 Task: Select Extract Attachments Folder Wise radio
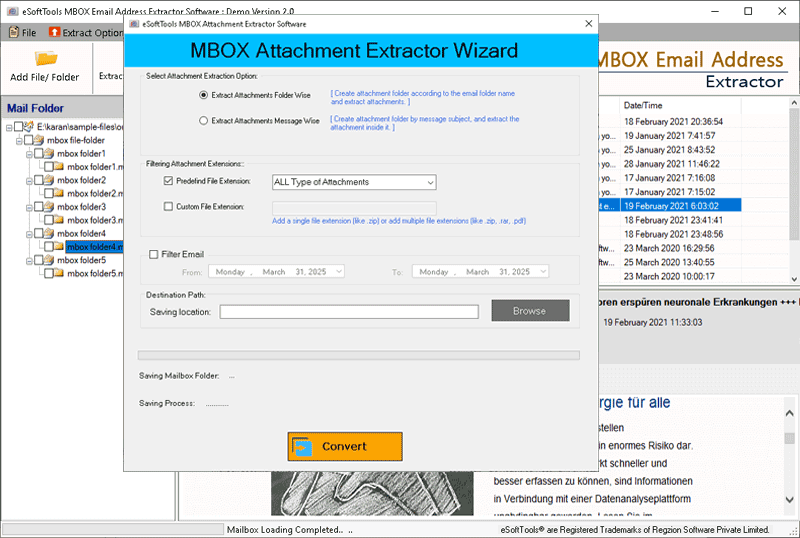(x=204, y=95)
